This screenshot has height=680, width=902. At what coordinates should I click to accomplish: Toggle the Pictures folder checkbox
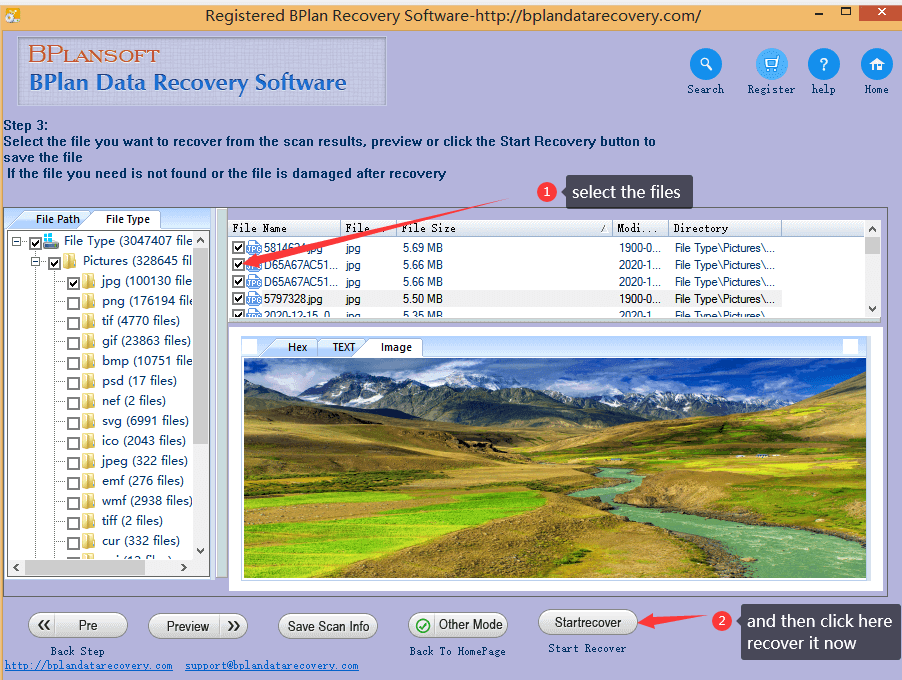pyautogui.click(x=55, y=263)
